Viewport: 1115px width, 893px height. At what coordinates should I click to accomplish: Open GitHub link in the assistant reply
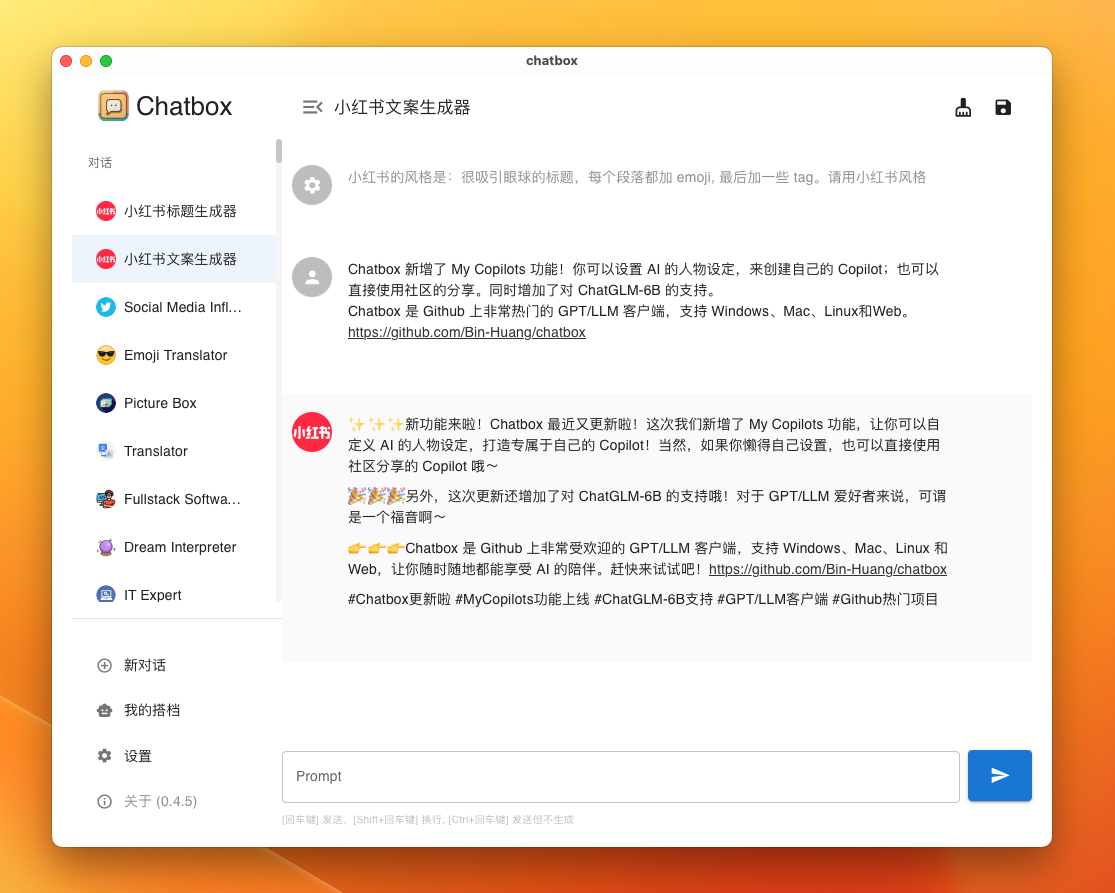tap(828, 570)
